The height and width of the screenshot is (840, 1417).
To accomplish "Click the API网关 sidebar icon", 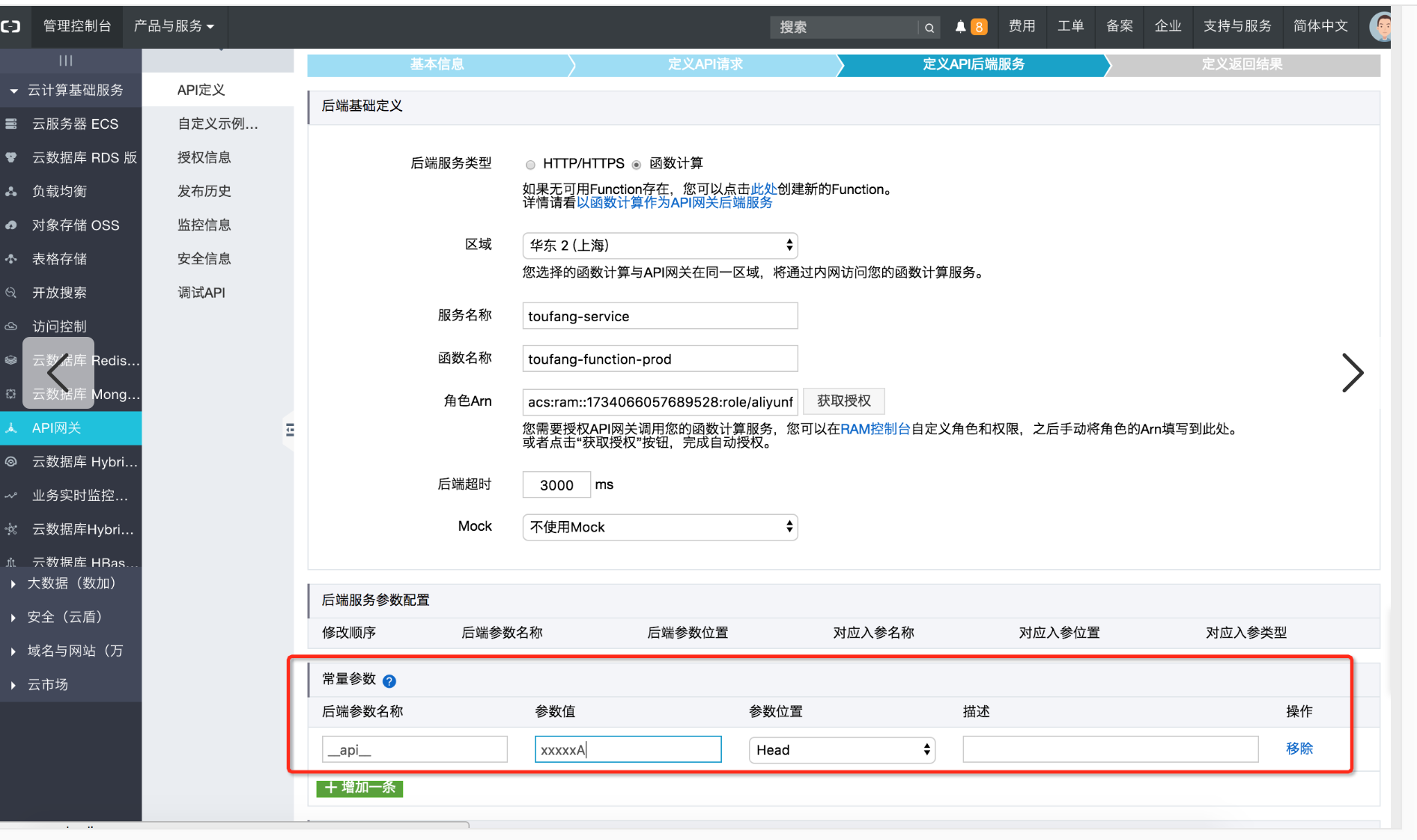I will (11, 428).
